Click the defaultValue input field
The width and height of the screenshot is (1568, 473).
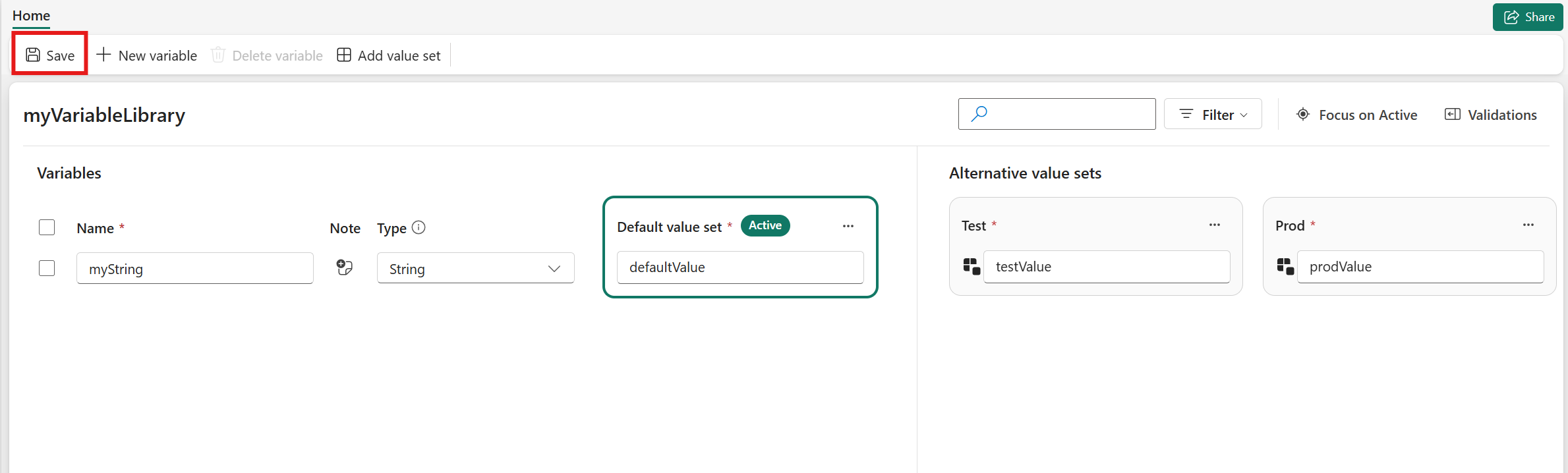pyautogui.click(x=740, y=267)
